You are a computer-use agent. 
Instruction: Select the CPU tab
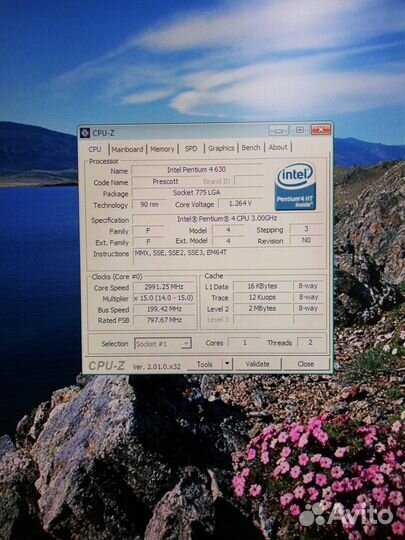[x=95, y=149]
